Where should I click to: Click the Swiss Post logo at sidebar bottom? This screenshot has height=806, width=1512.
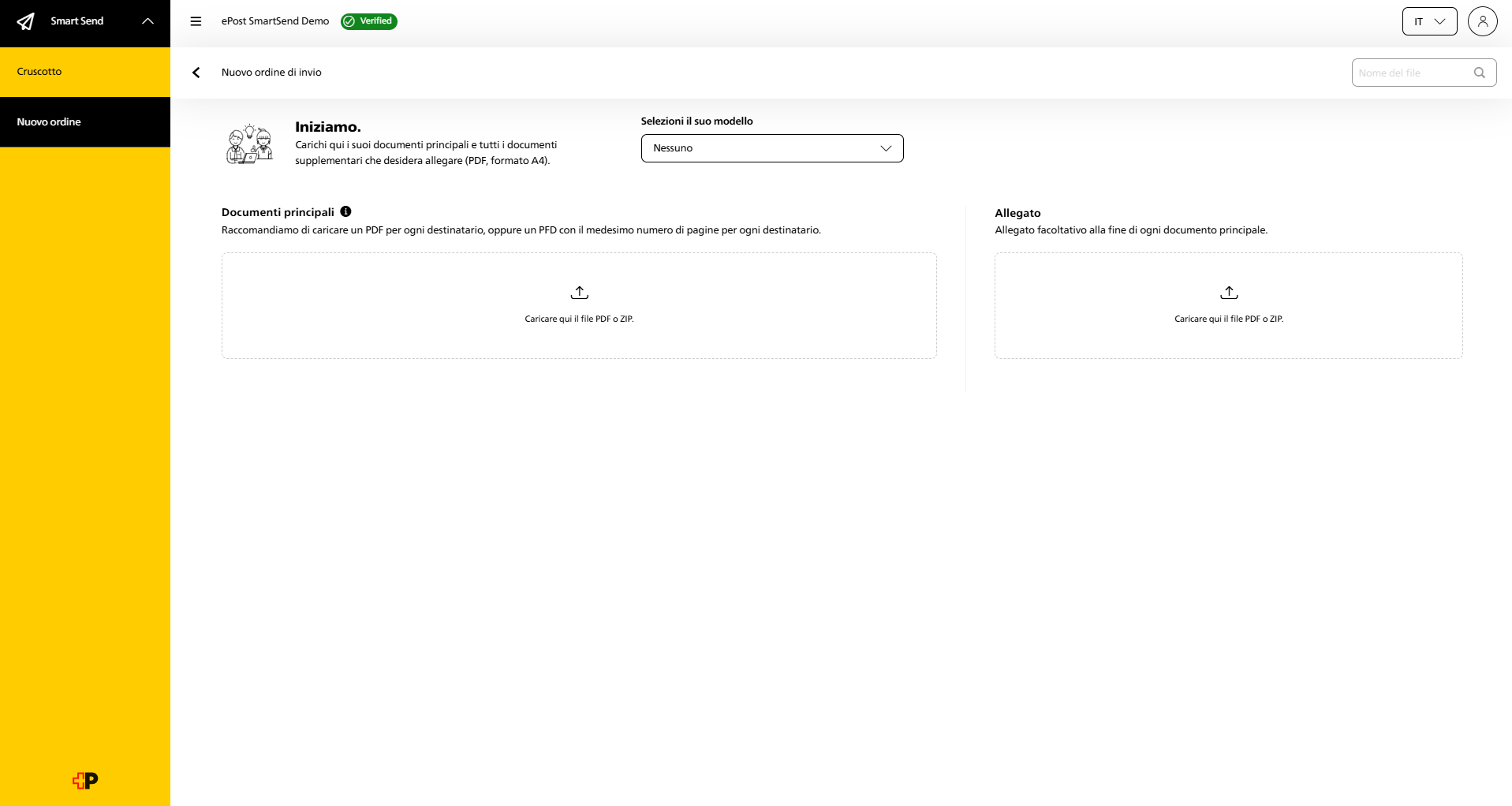(84, 780)
